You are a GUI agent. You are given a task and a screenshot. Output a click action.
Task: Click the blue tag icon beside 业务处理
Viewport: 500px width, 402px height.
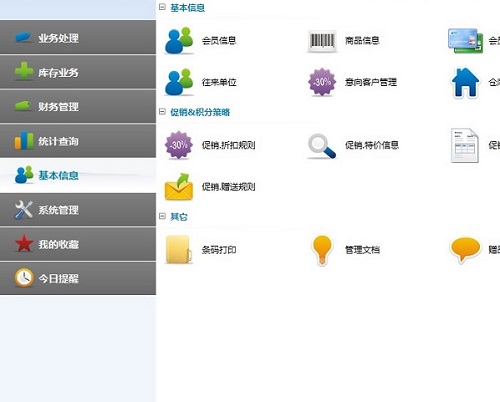click(23, 37)
